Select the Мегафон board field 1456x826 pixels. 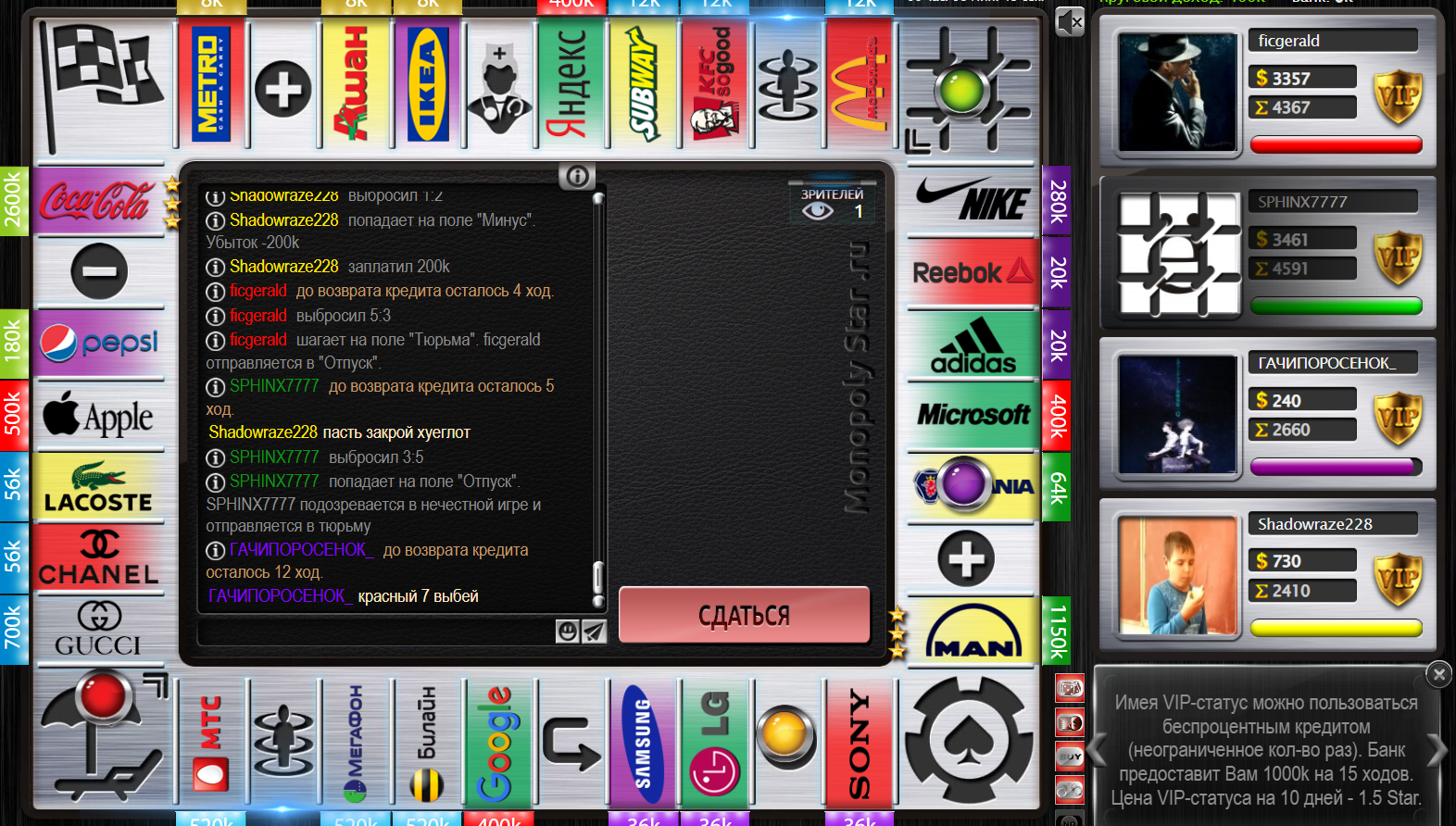(x=355, y=743)
